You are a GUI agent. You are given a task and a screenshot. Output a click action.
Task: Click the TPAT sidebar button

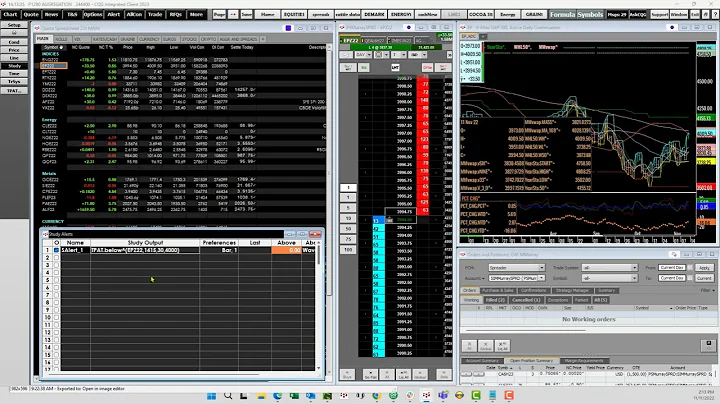[14, 90]
